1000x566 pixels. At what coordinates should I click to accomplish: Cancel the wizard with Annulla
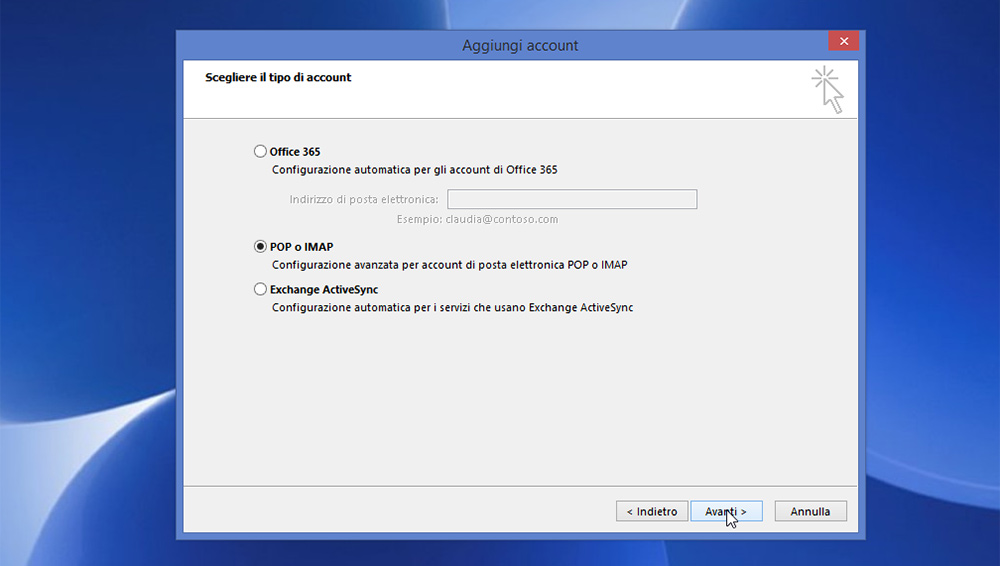pyautogui.click(x=811, y=511)
